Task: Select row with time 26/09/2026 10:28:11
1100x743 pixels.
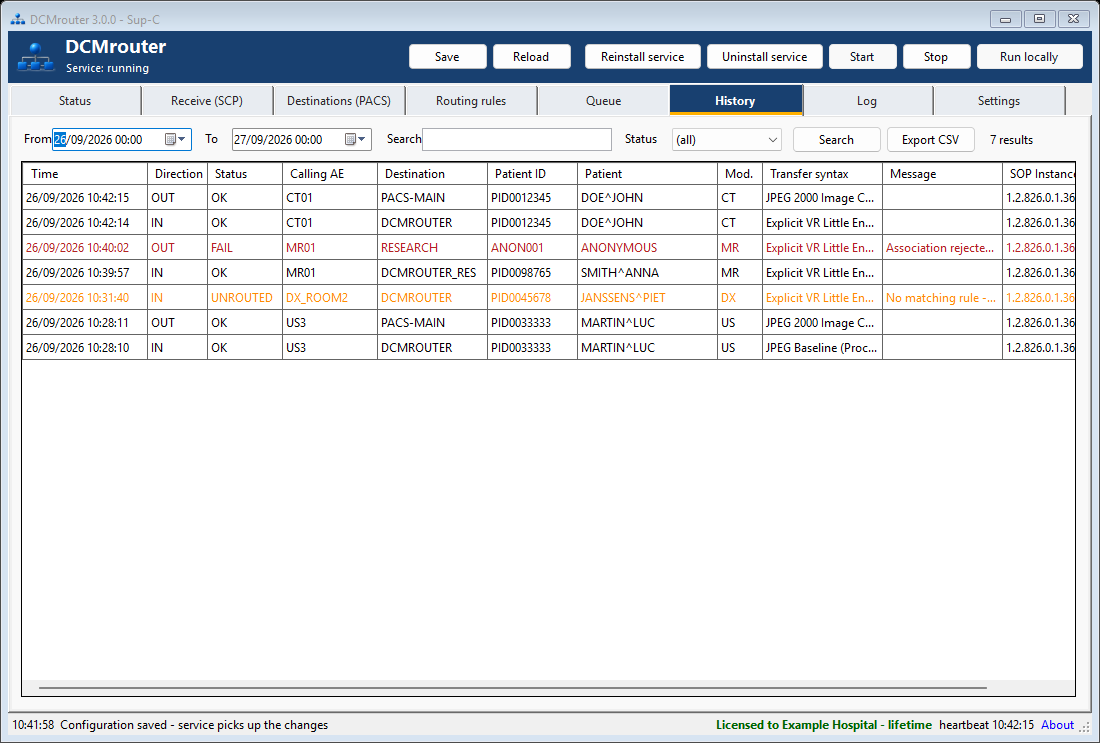Action: pos(549,323)
